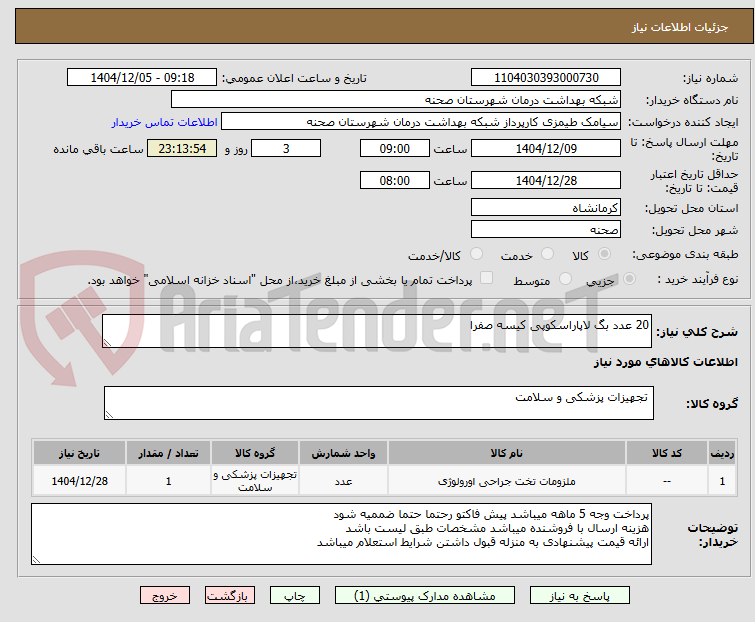Viewport: 755px width, 622px height.
Task: Click the اطلاعات کالاهای مورد نیاز heading
Action: (x=665, y=362)
